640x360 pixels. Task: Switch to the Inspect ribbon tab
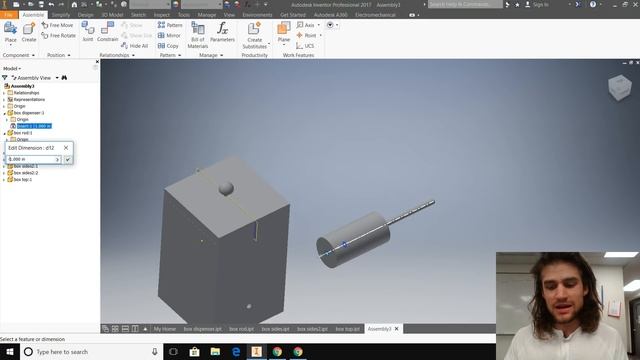coord(162,15)
